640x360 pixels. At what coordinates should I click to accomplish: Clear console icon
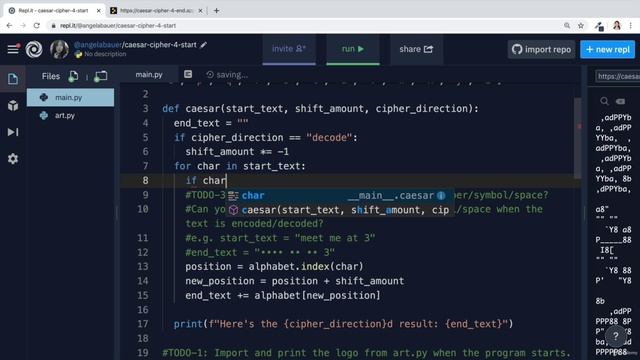(x=620, y=101)
